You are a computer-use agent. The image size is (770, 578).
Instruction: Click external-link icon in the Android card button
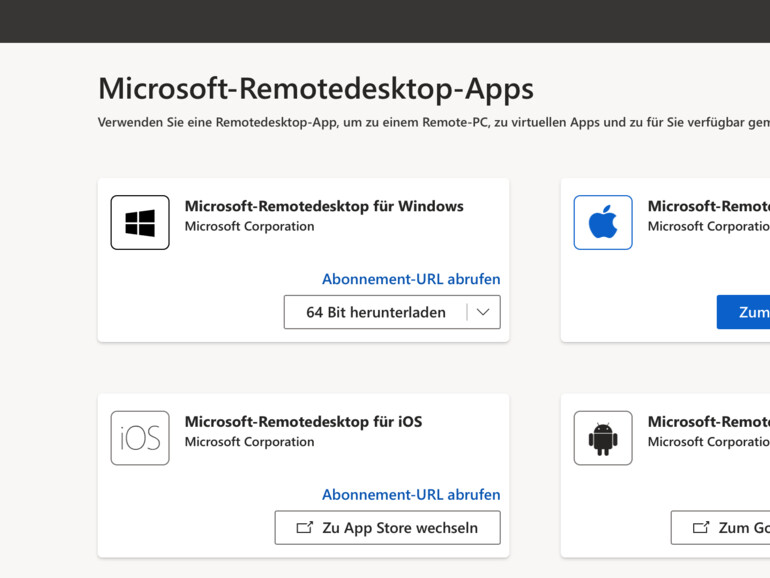pos(701,527)
